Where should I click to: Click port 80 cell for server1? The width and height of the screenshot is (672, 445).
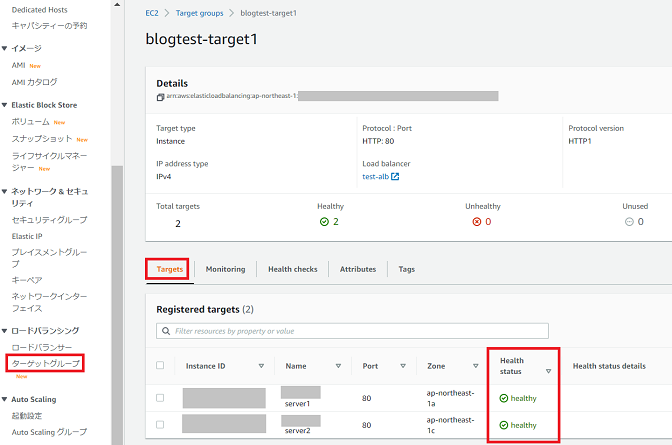[x=366, y=398]
